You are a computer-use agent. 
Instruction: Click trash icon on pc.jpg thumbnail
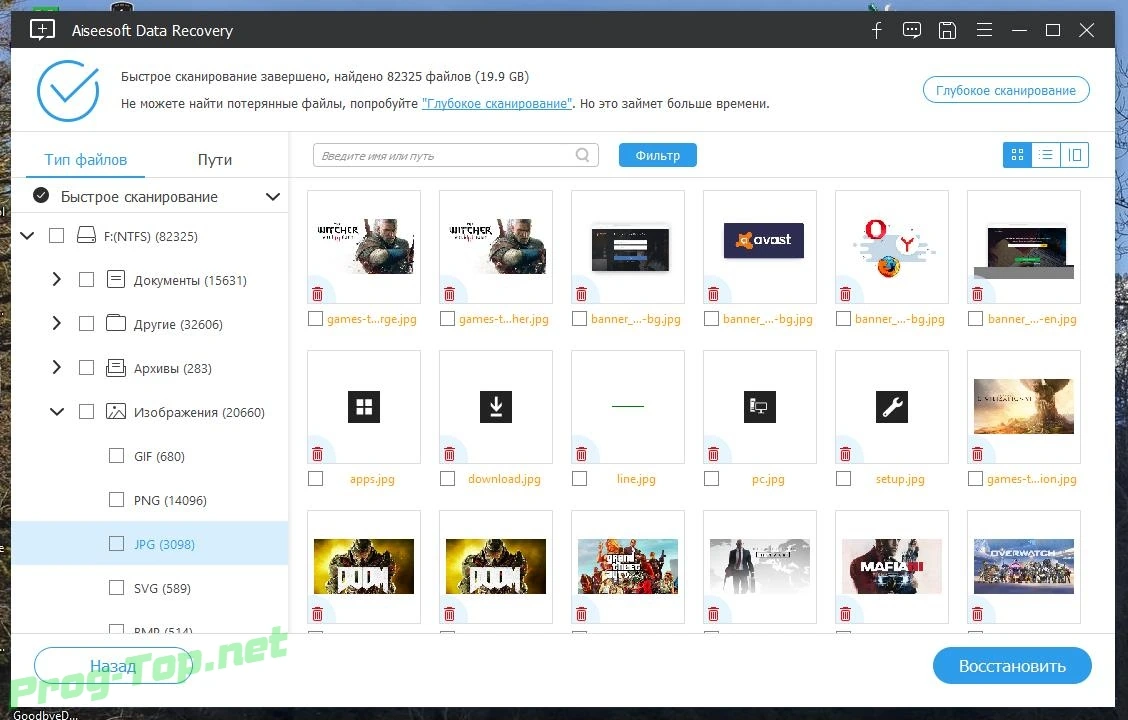pos(714,454)
